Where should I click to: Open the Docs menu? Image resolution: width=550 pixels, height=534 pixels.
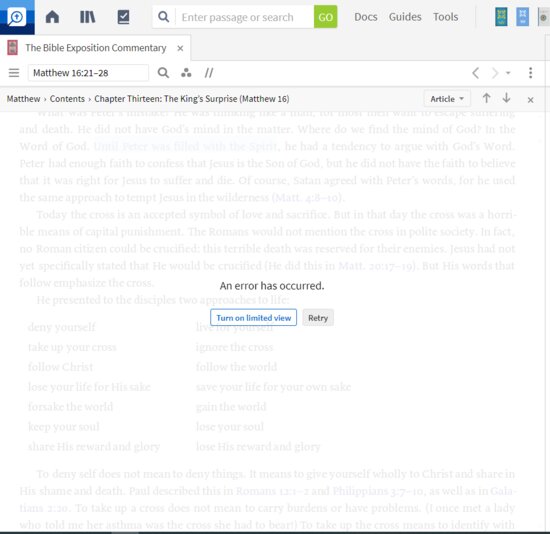tap(365, 17)
